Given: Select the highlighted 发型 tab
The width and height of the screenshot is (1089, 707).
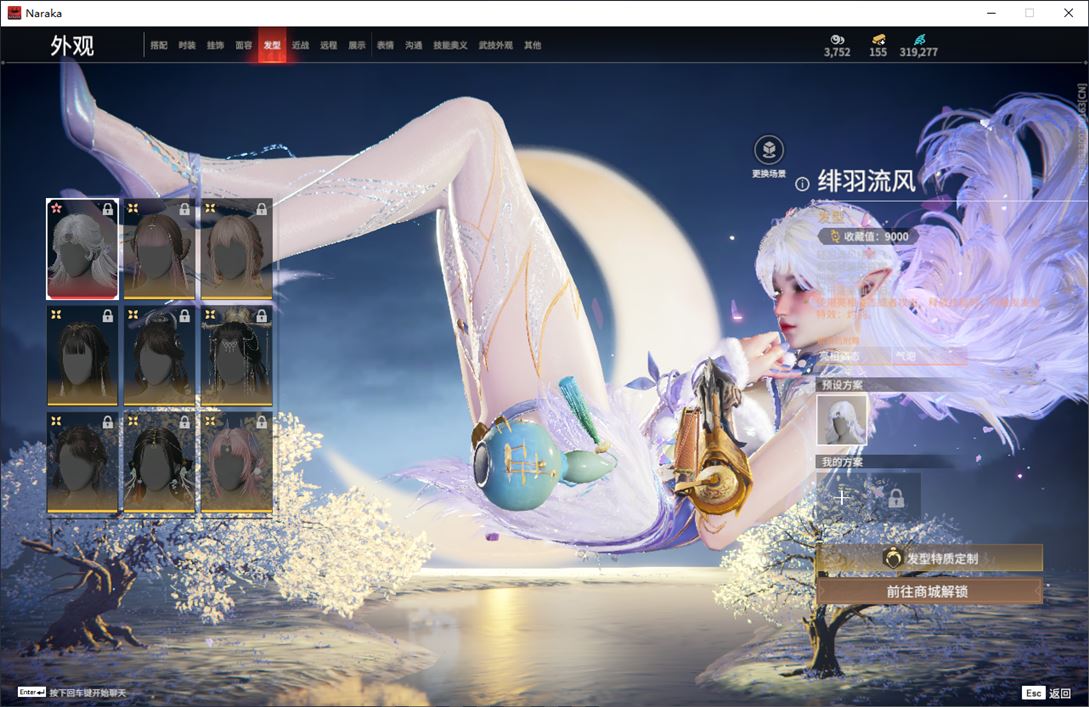Looking at the screenshot, I should [272, 45].
